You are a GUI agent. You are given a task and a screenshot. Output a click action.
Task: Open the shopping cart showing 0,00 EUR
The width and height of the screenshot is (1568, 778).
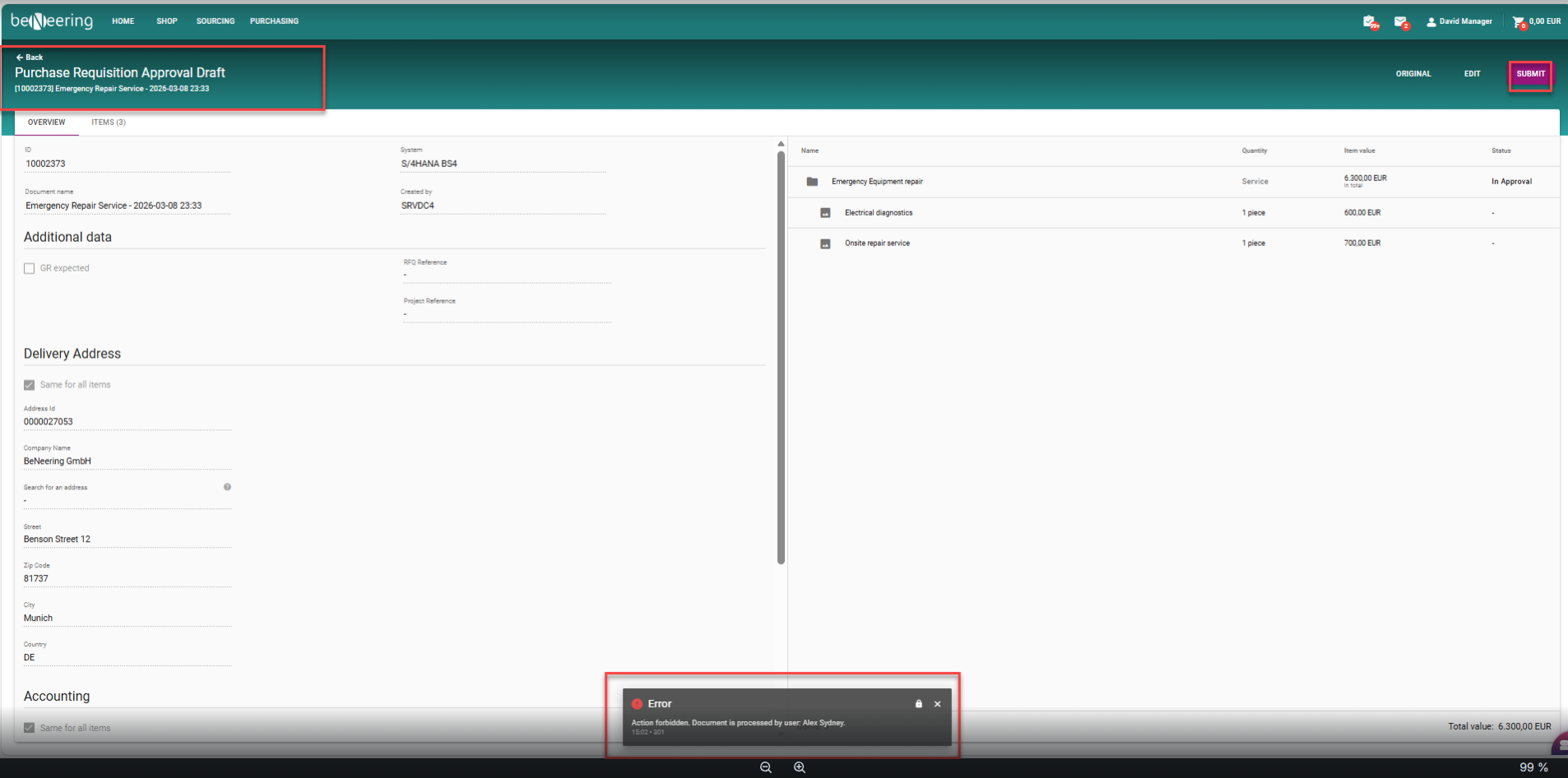tap(1536, 21)
